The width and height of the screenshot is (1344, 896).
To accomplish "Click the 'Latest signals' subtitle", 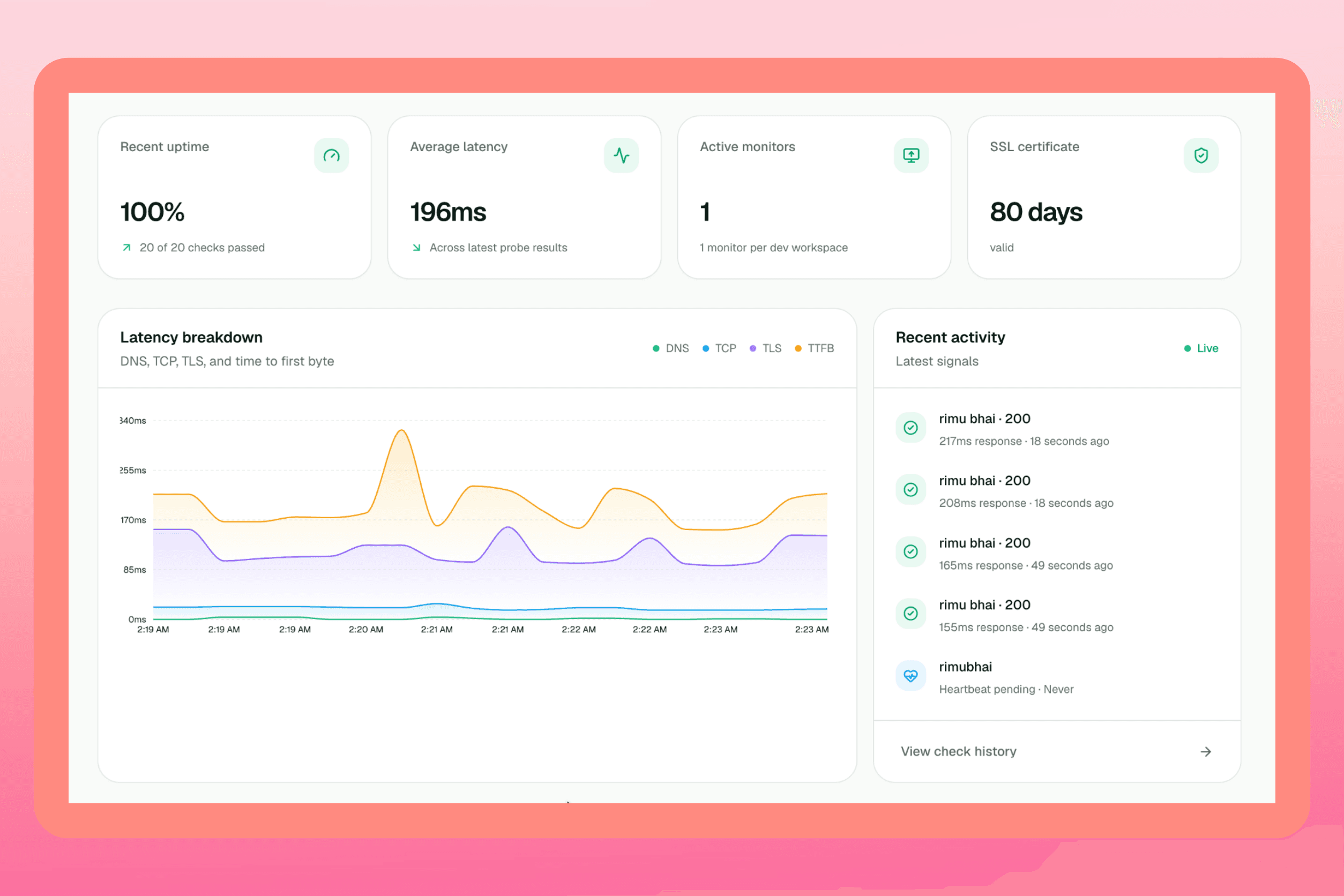I will (937, 361).
